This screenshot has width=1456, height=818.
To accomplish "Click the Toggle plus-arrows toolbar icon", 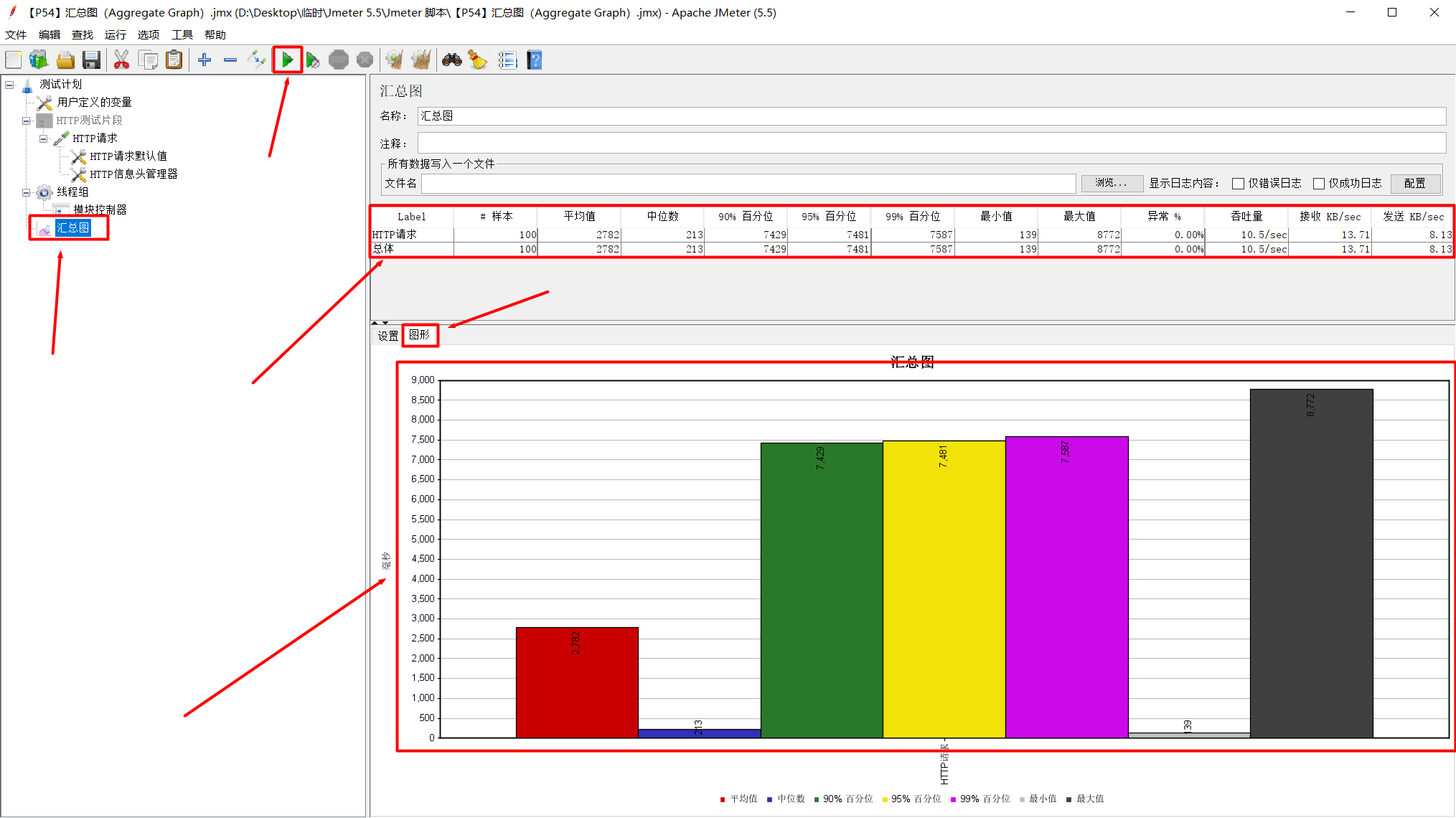I will [x=256, y=60].
